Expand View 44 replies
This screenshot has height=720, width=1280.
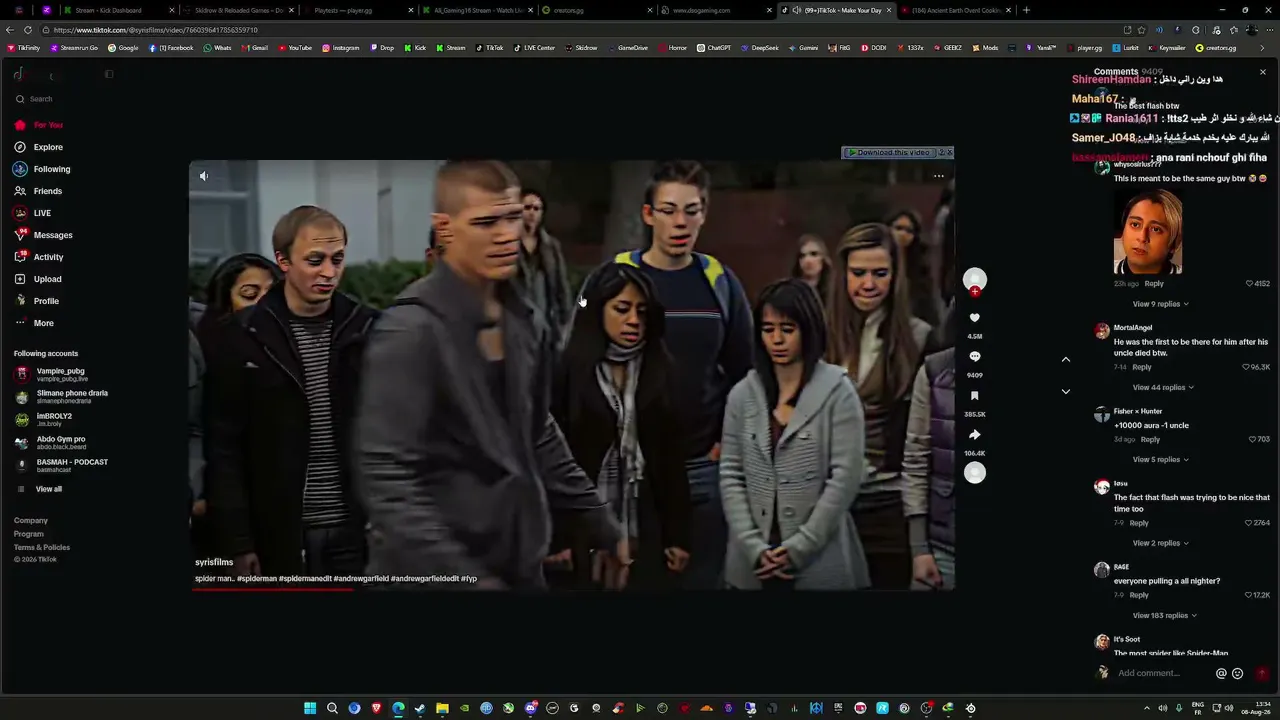(1163, 387)
